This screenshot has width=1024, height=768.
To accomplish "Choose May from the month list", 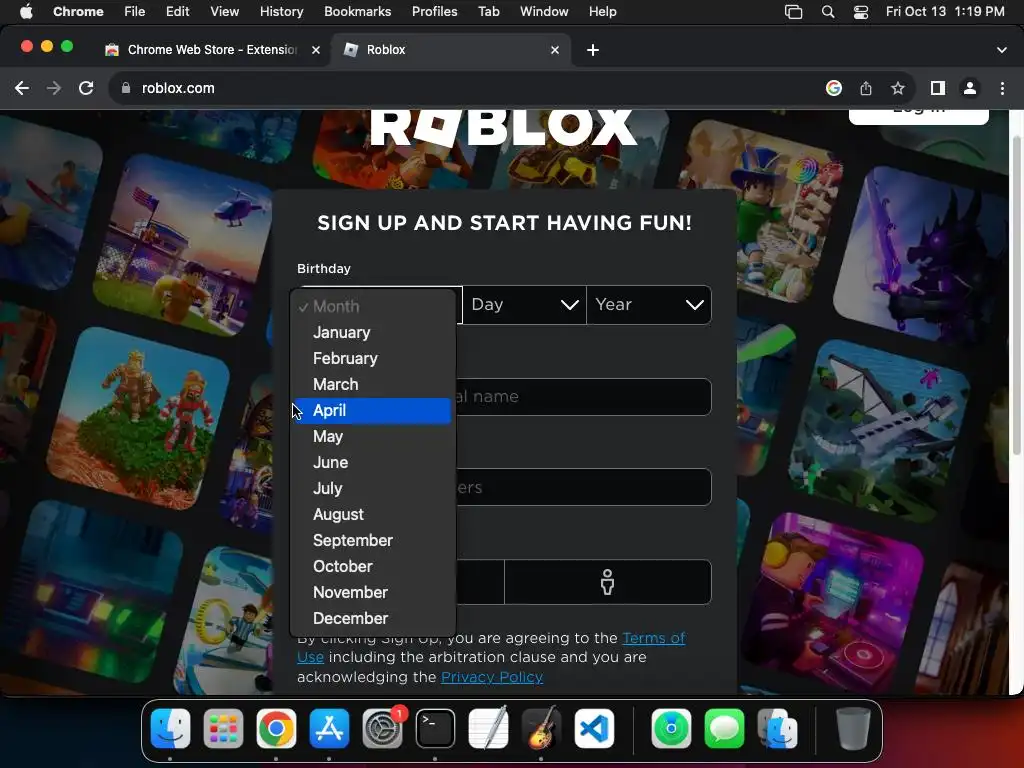I will point(372,437).
